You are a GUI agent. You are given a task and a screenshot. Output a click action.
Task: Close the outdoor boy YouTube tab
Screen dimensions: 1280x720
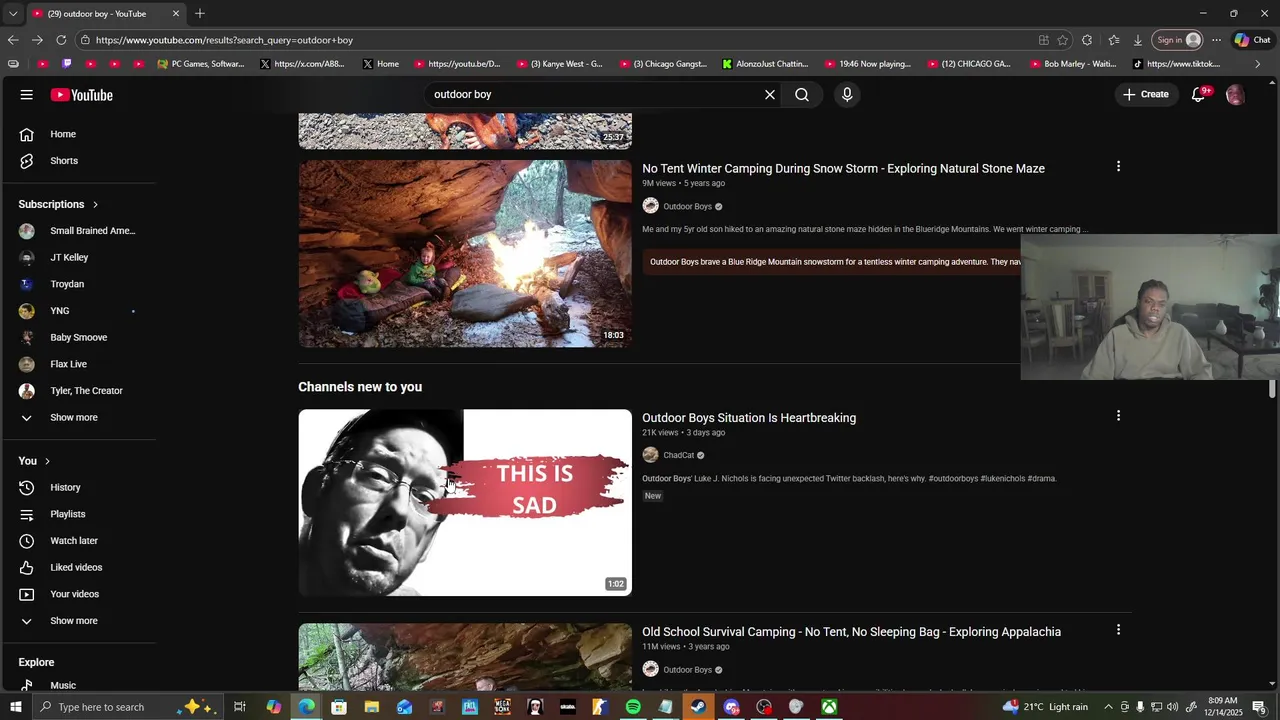pos(176,13)
